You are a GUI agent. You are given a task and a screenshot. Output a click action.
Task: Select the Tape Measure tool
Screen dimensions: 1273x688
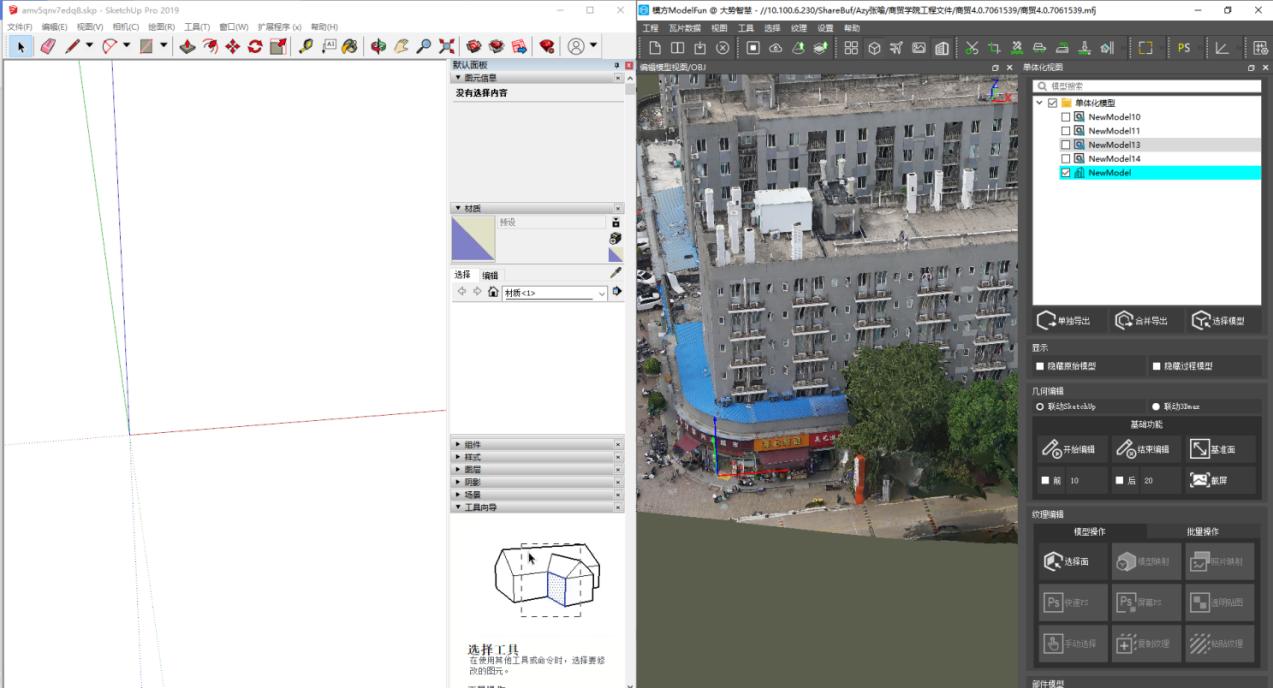coord(305,47)
